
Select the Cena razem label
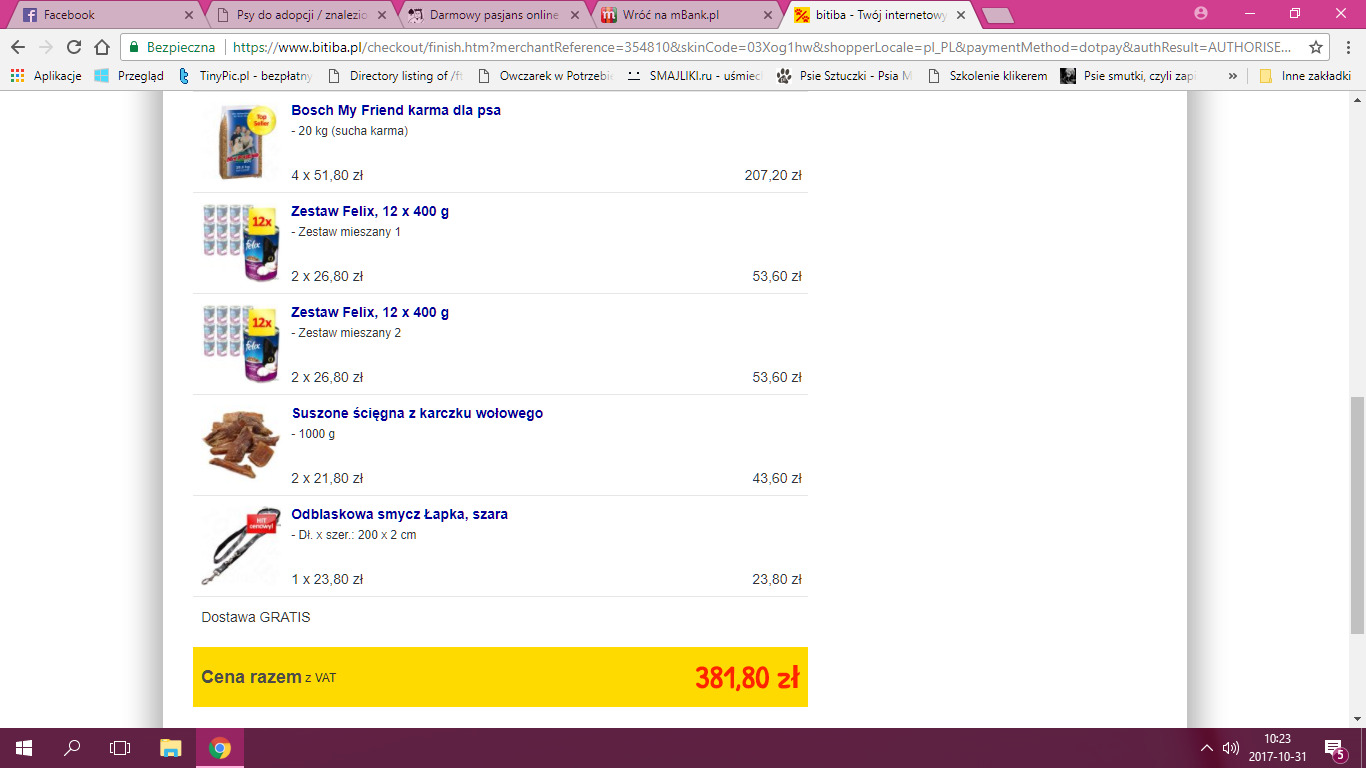pos(251,677)
